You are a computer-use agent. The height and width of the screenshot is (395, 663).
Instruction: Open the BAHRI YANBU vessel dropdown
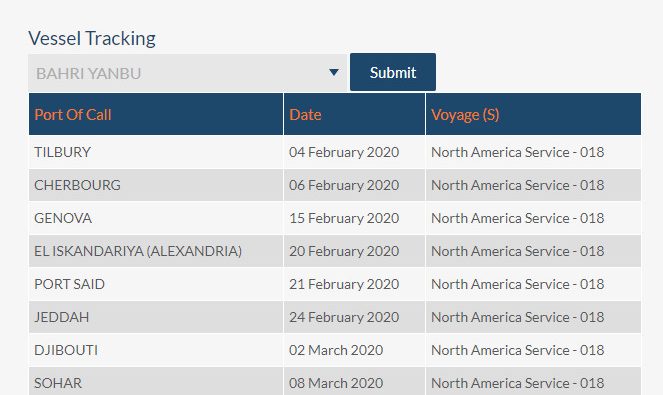tap(187, 73)
